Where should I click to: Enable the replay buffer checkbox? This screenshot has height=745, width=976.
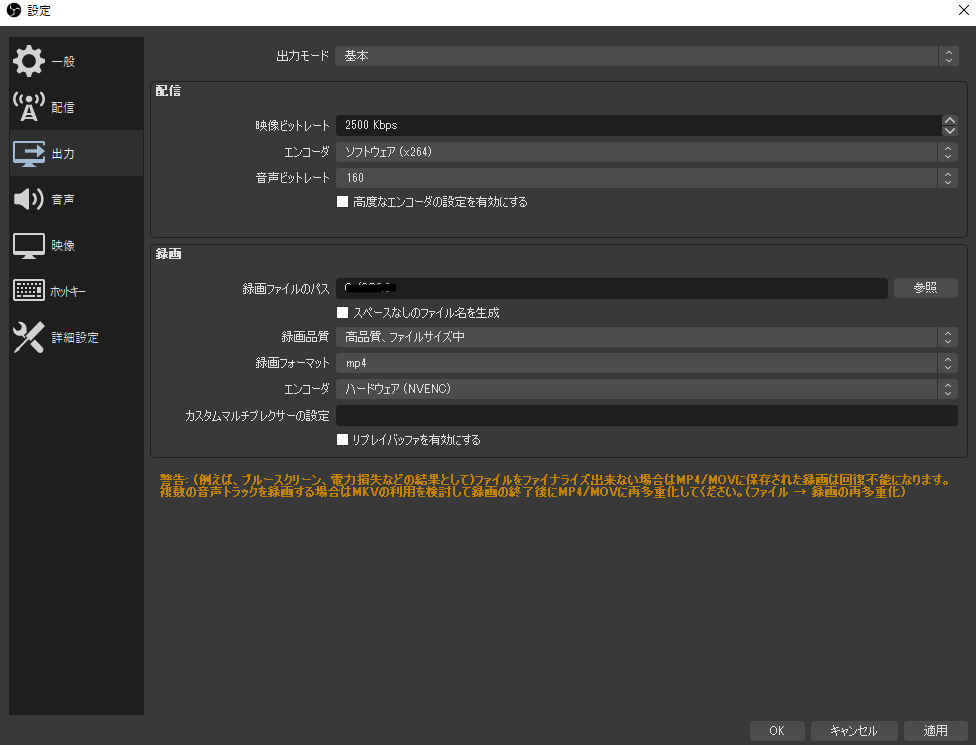(x=342, y=439)
